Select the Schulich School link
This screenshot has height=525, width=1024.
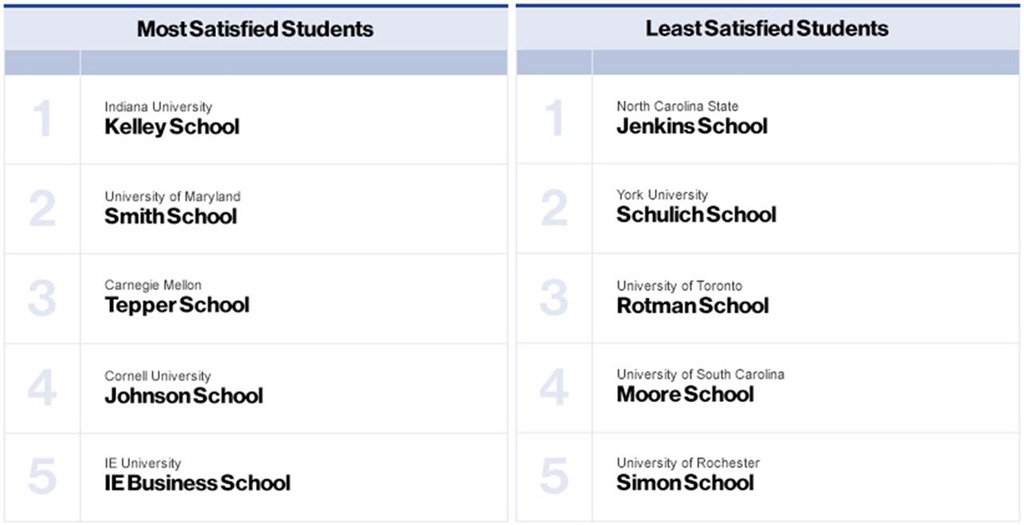(696, 214)
